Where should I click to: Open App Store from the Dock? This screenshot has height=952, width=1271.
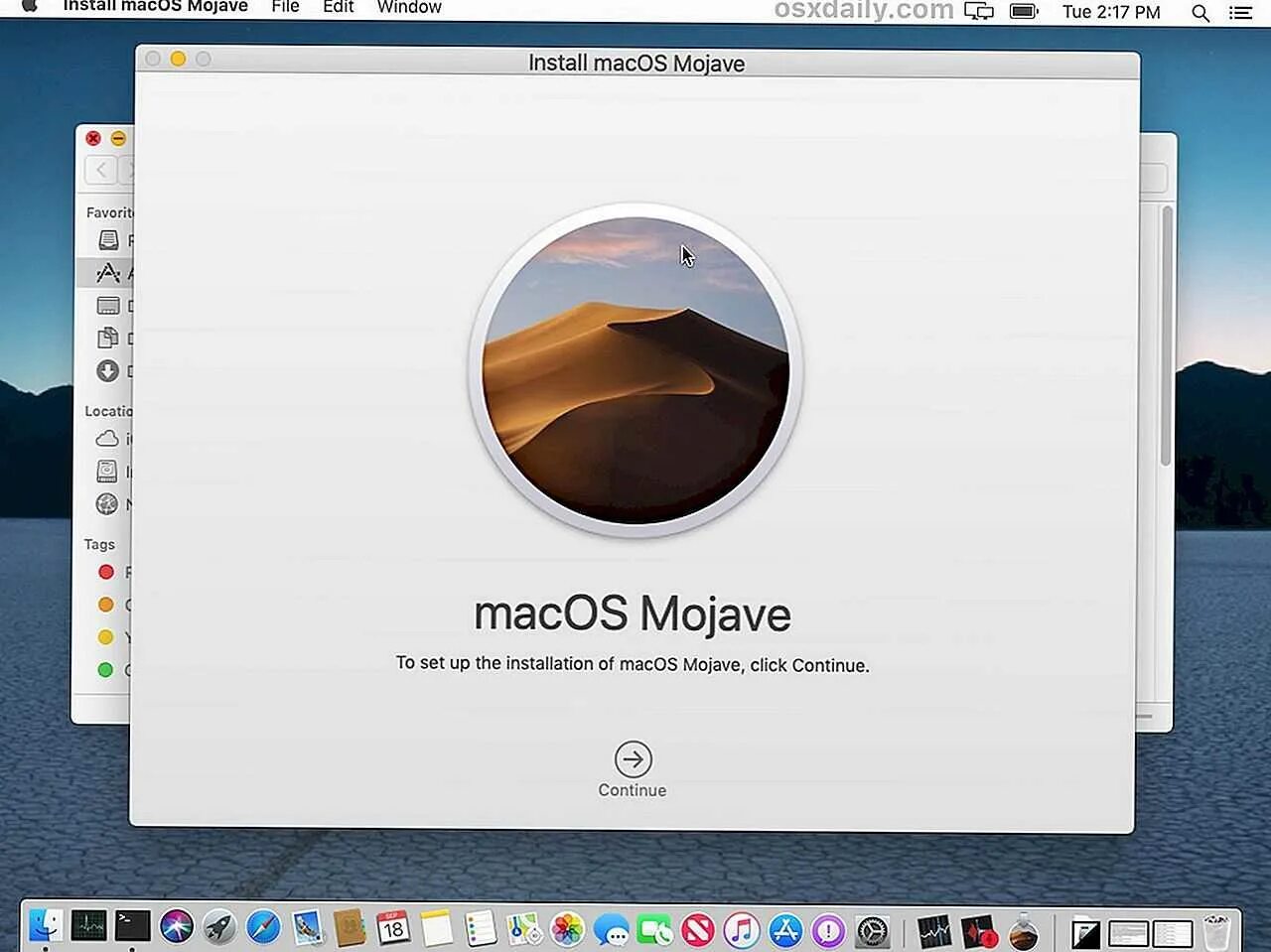tap(785, 930)
